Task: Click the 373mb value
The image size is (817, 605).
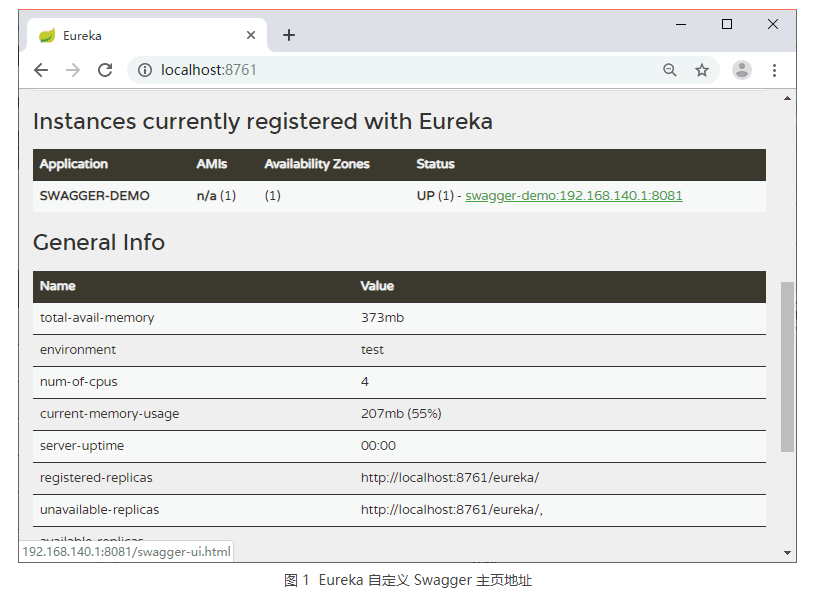Action: click(382, 317)
